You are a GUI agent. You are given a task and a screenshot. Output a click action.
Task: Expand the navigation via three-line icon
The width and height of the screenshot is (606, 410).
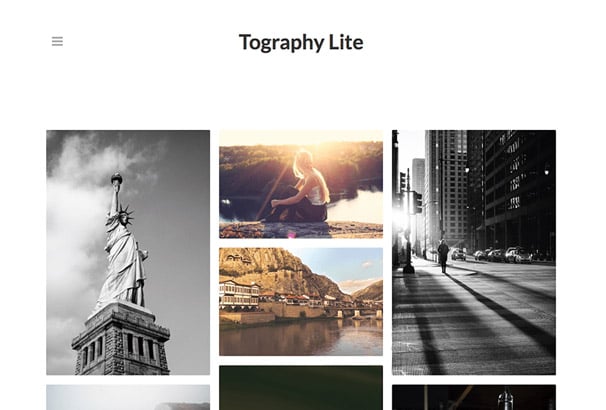tap(57, 41)
